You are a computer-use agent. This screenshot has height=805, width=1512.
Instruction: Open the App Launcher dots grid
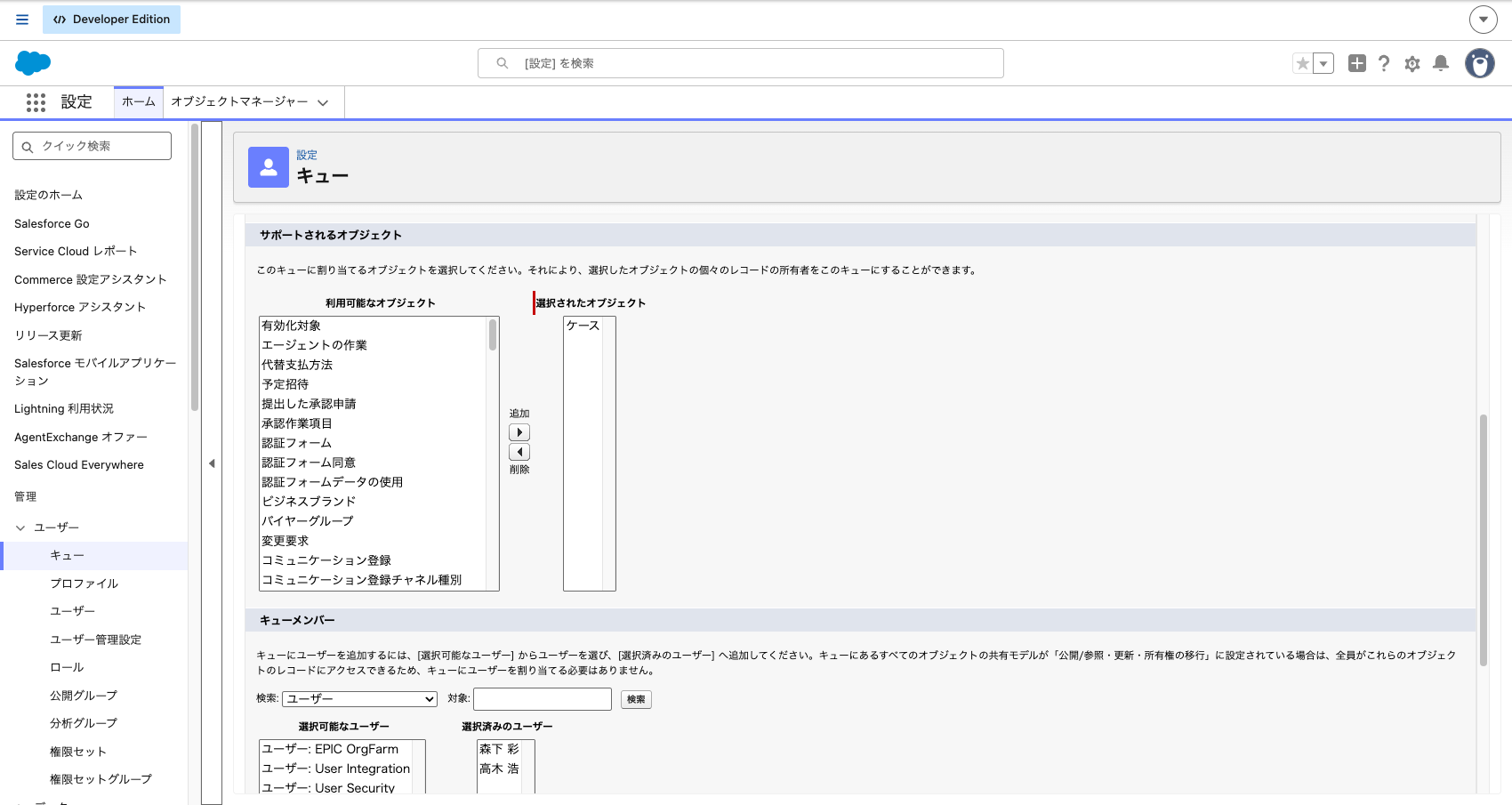click(x=36, y=102)
